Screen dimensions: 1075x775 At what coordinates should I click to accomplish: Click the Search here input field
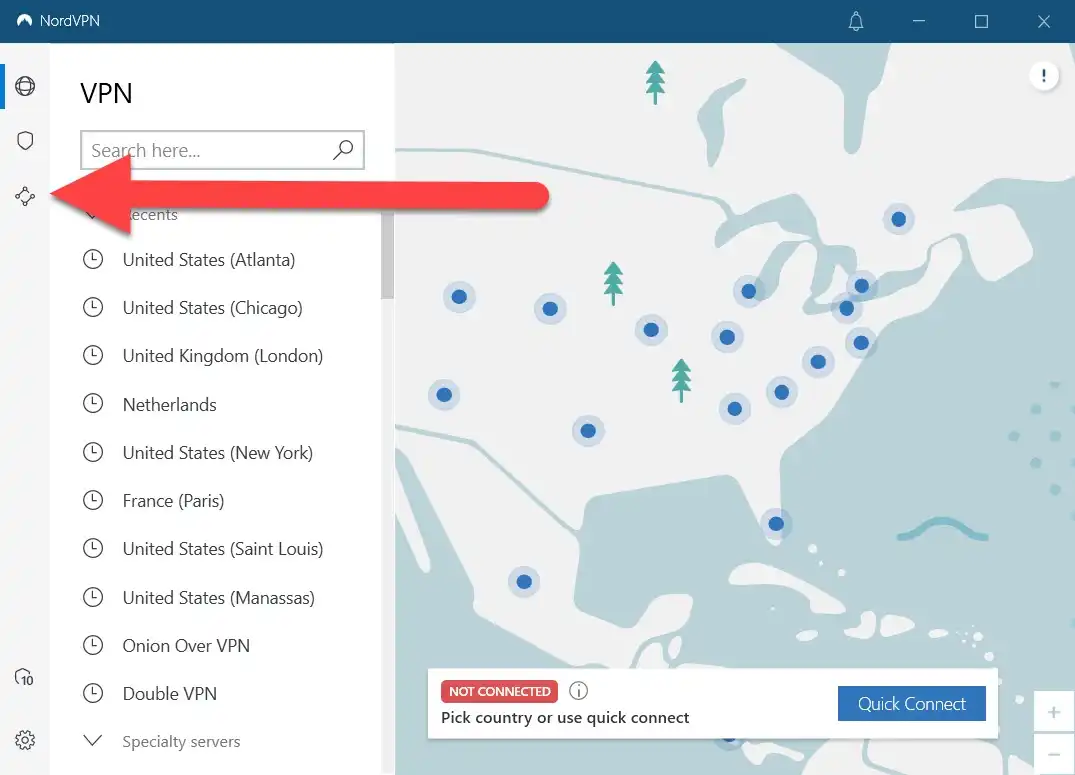click(x=200, y=149)
